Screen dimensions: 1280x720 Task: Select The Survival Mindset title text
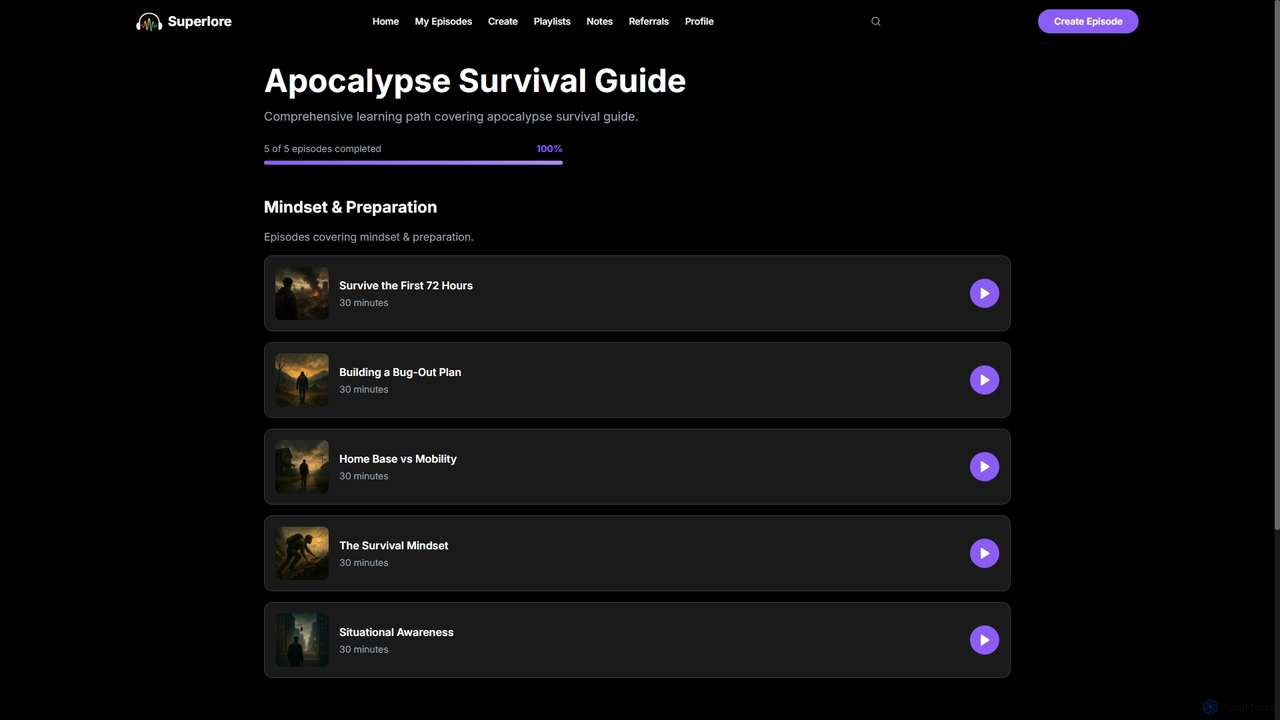click(394, 545)
